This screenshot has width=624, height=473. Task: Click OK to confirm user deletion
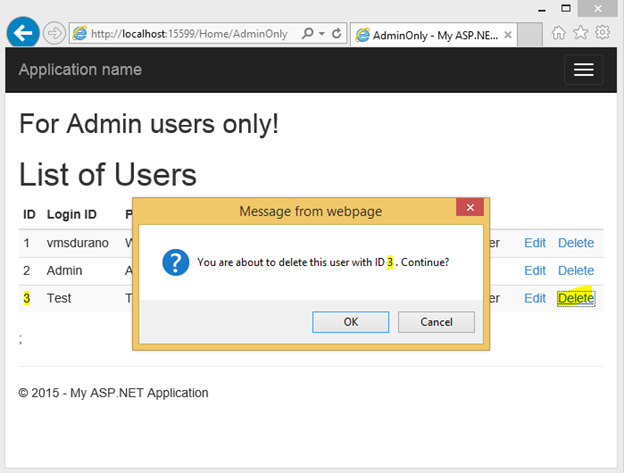350,321
